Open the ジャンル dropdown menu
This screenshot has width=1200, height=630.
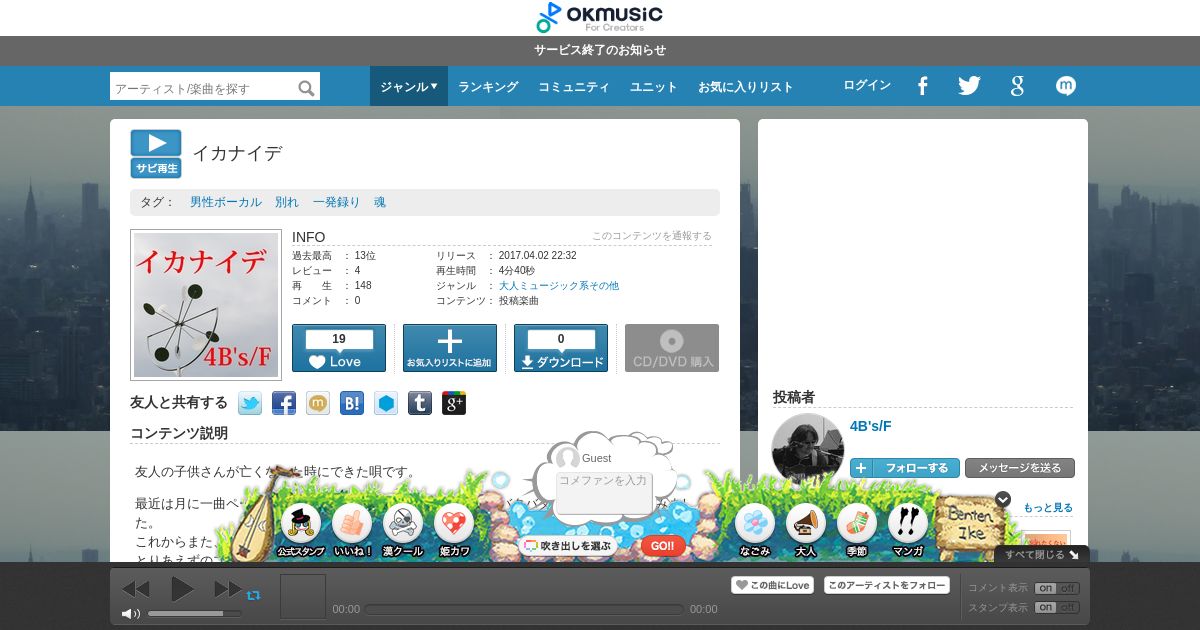point(409,87)
